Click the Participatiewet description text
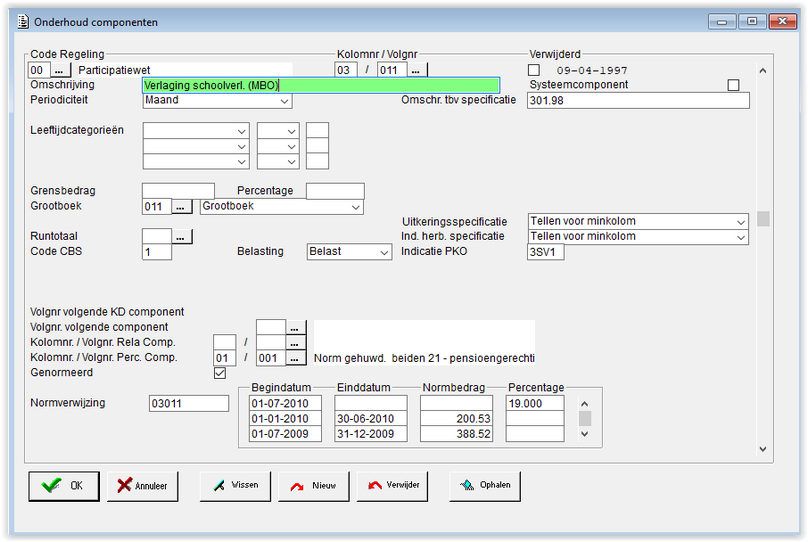This screenshot has height=542, width=808. (114, 70)
